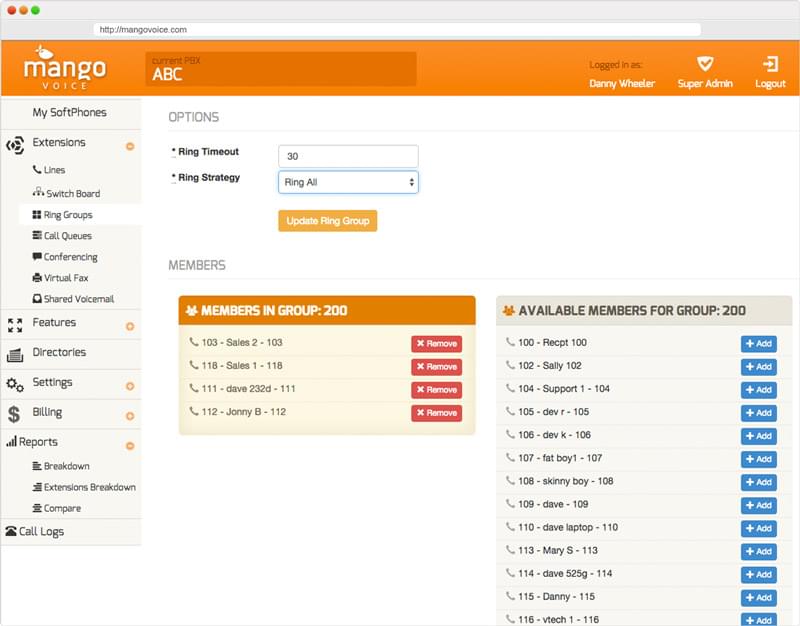The height and width of the screenshot is (626, 800).
Task: Click the Settings gears icon
Action: (x=15, y=384)
